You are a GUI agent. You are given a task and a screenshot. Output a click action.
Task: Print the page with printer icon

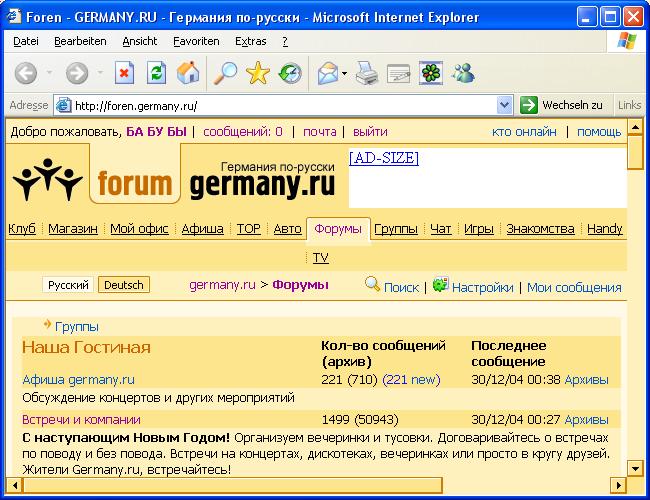366,73
